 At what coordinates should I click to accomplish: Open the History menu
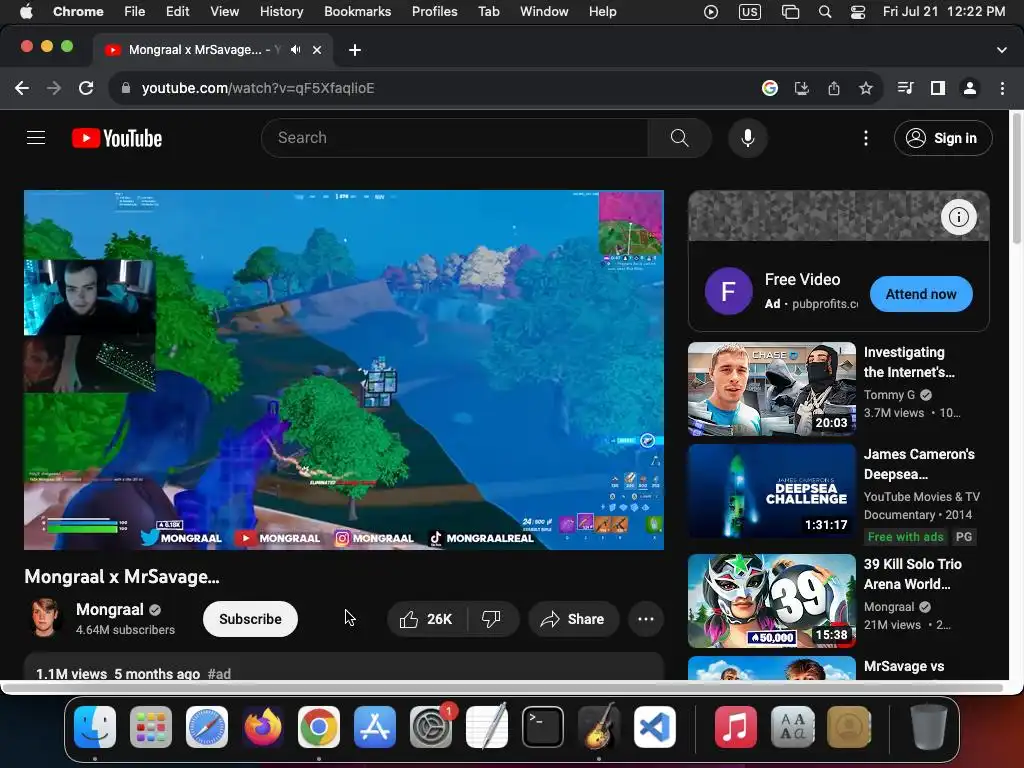pyautogui.click(x=281, y=12)
